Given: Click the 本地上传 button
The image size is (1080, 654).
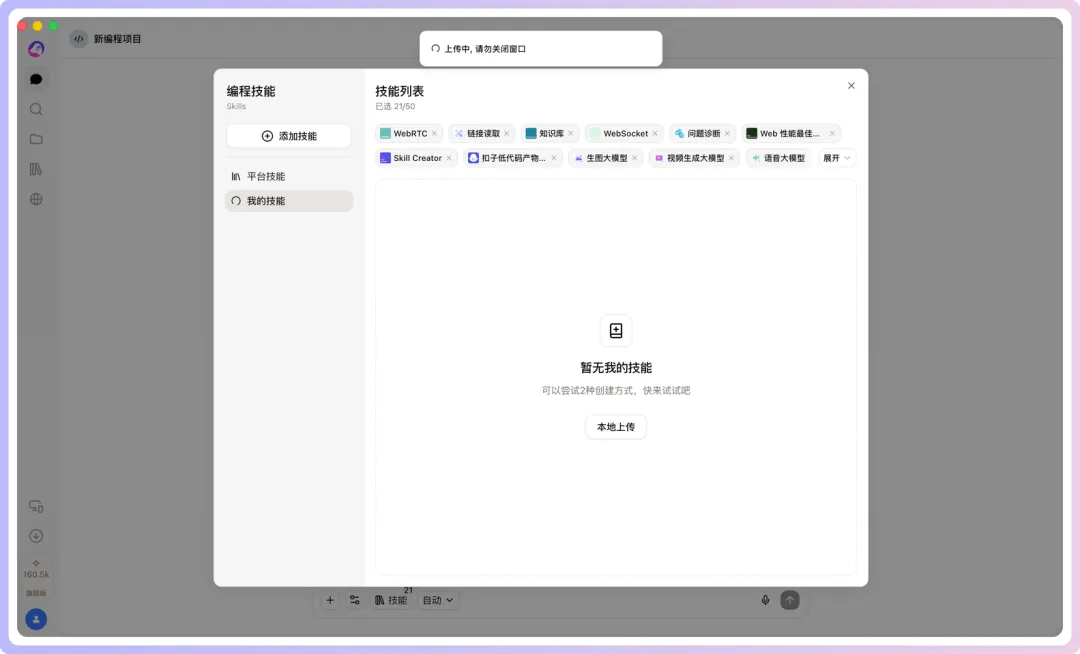Looking at the screenshot, I should click(x=616, y=427).
